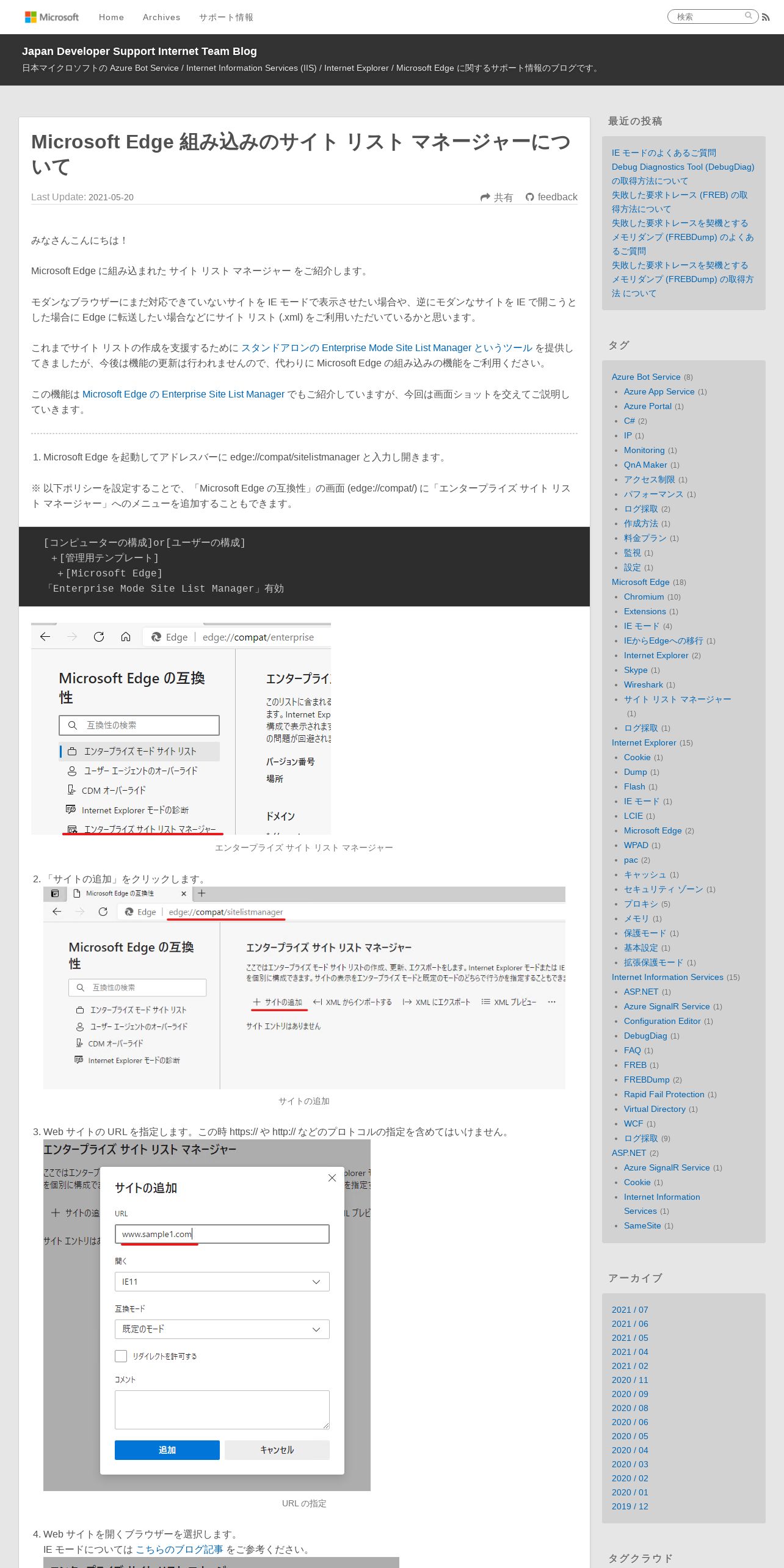Select the Monitoring tag
Image resolution: width=784 pixels, height=1568 pixels.
tap(644, 450)
